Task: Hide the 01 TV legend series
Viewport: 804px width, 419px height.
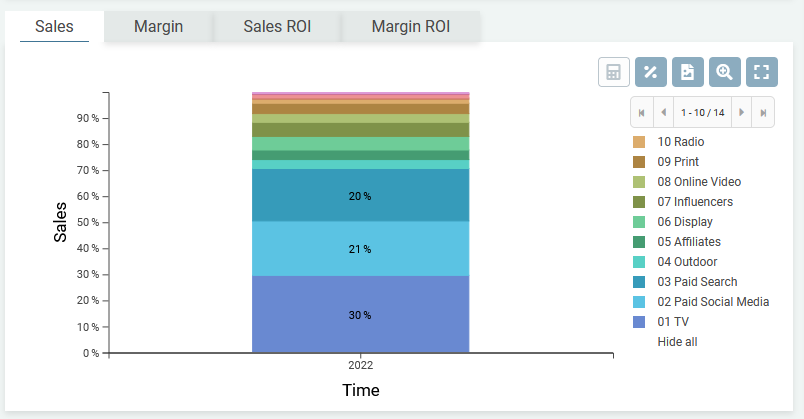Action: click(673, 322)
